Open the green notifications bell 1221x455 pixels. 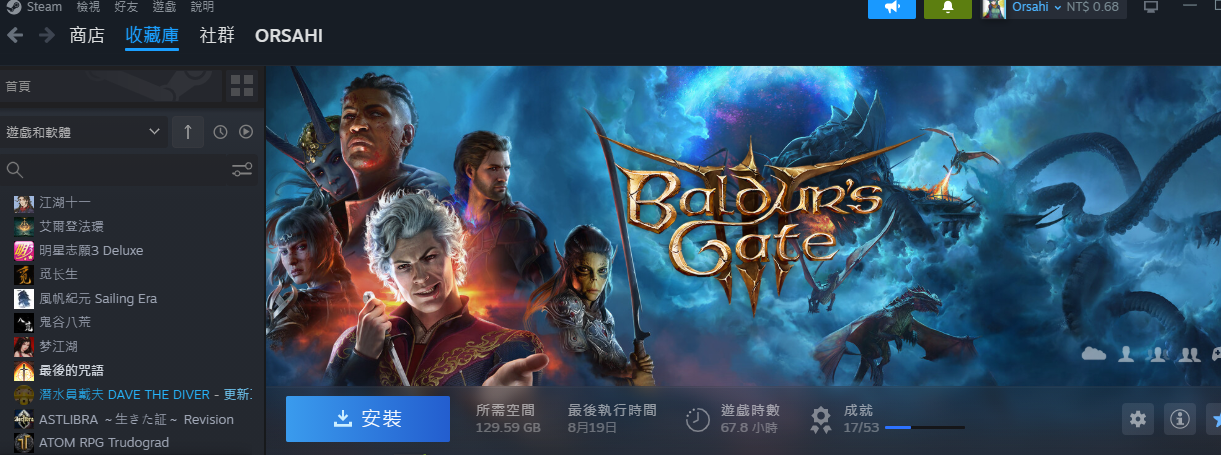(x=948, y=8)
